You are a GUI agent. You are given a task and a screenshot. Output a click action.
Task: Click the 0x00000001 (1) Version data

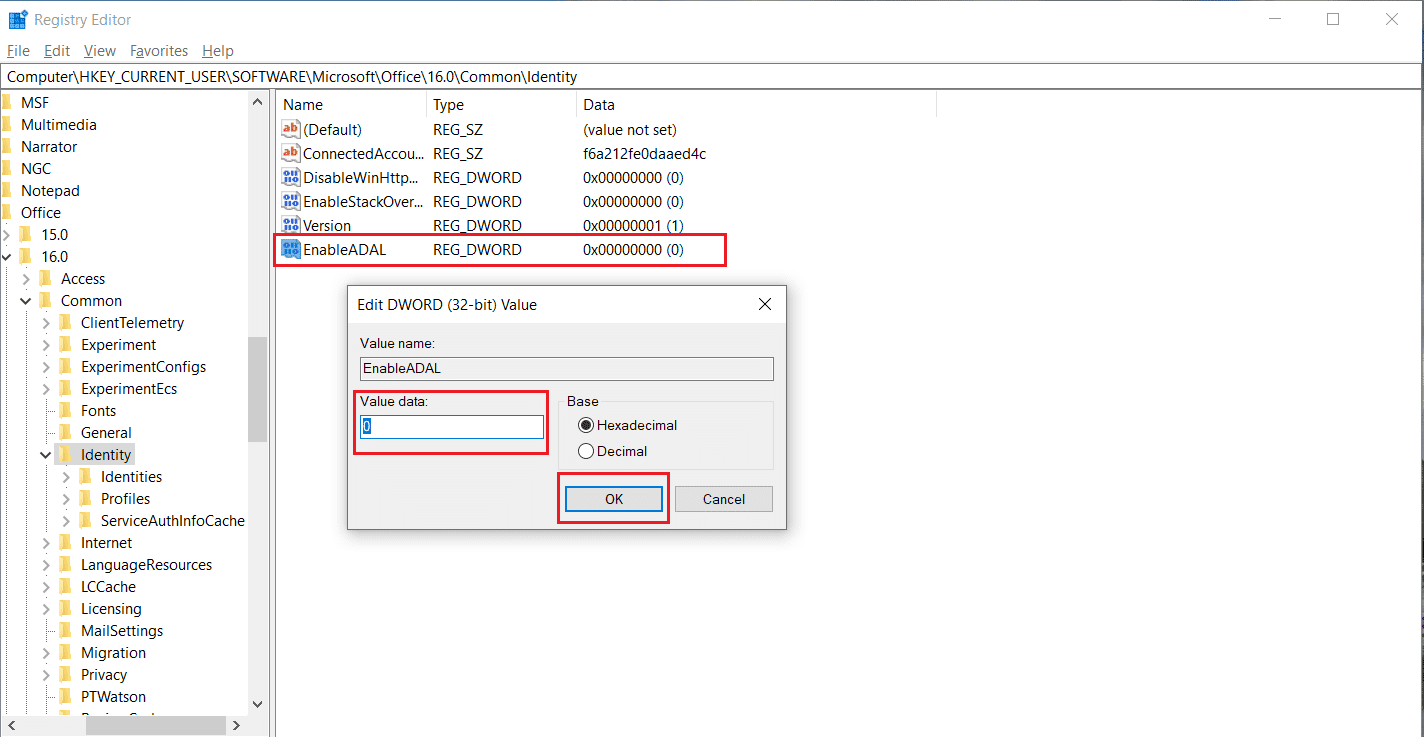[633, 225]
